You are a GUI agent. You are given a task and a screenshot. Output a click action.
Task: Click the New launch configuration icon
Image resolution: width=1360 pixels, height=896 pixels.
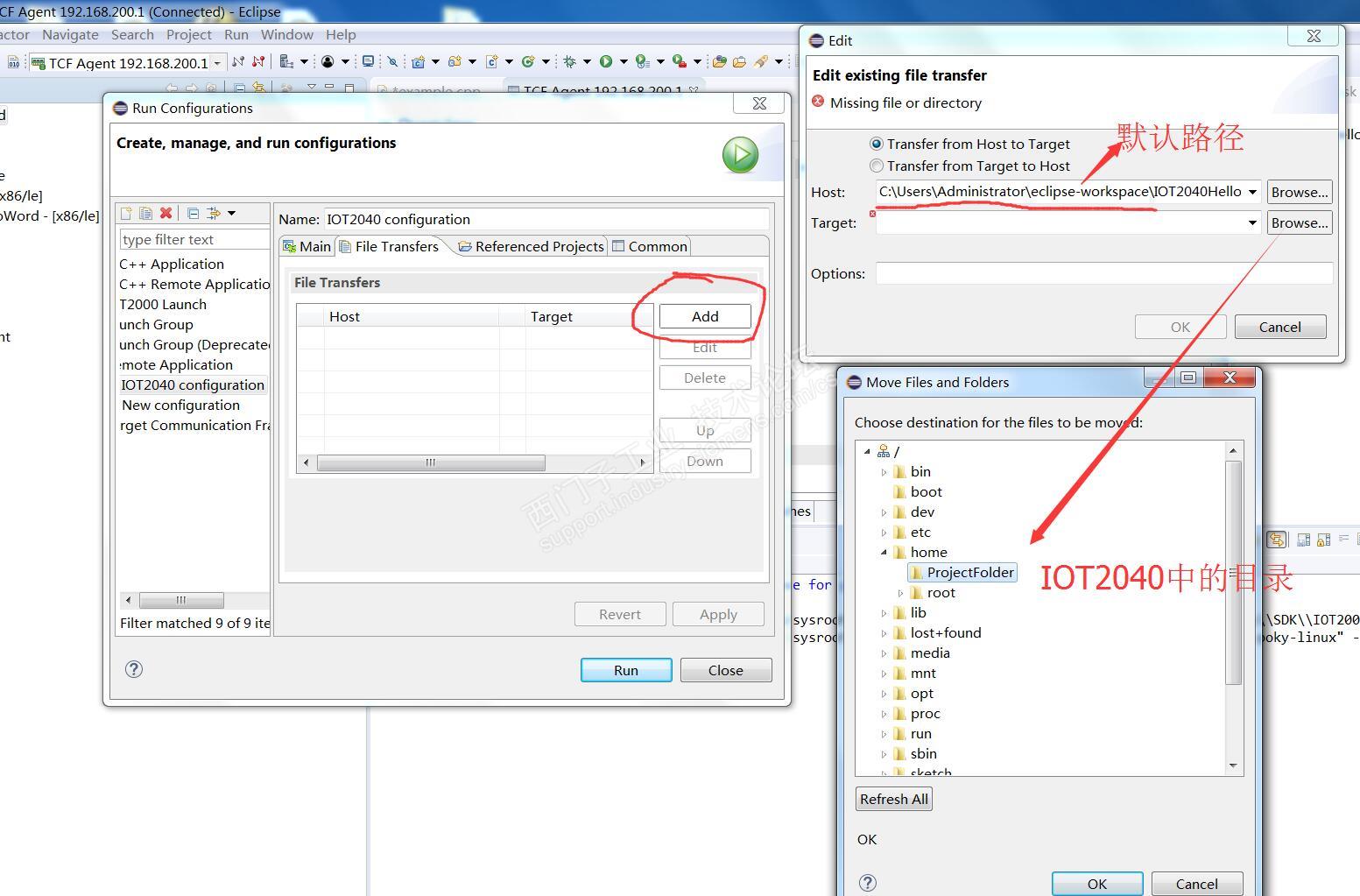click(x=127, y=213)
